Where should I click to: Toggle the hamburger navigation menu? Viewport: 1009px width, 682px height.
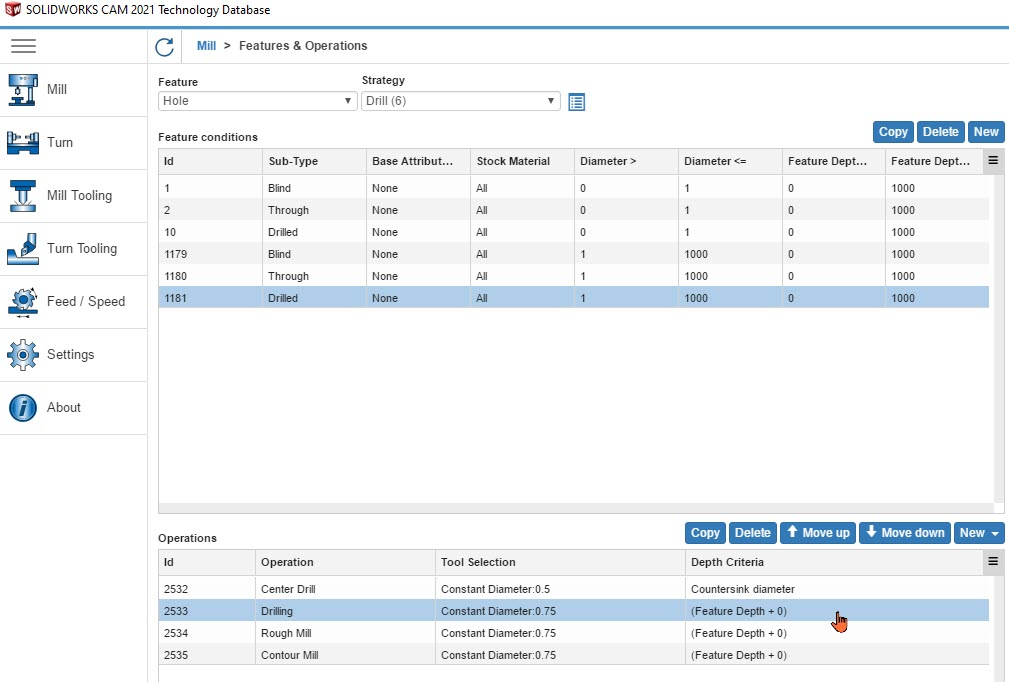tap(23, 46)
